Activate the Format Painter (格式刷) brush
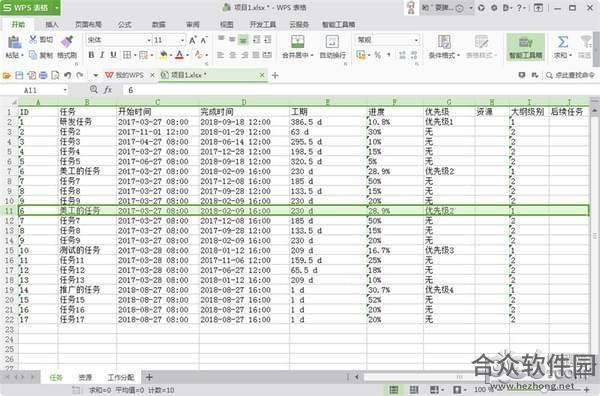The width and height of the screenshot is (600, 396). coord(67,42)
